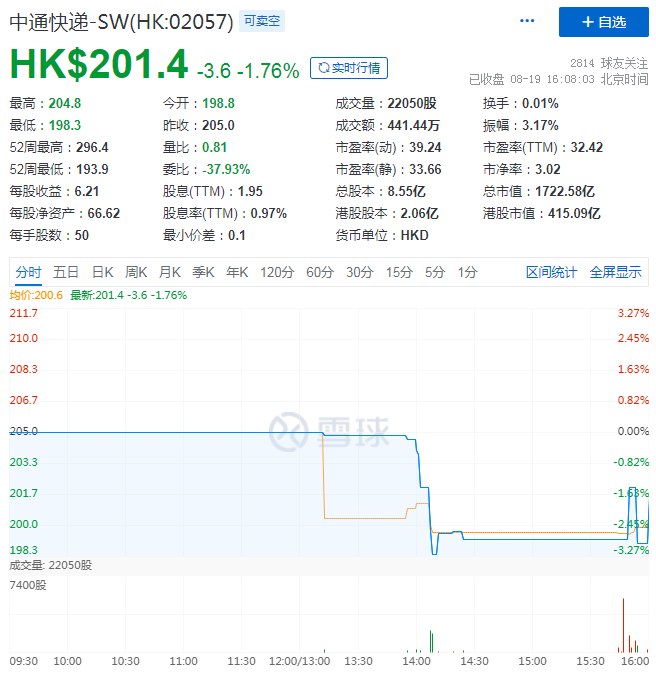Click the 股息(TTM) 1.95 stat
The image size is (656, 677).
(212, 192)
